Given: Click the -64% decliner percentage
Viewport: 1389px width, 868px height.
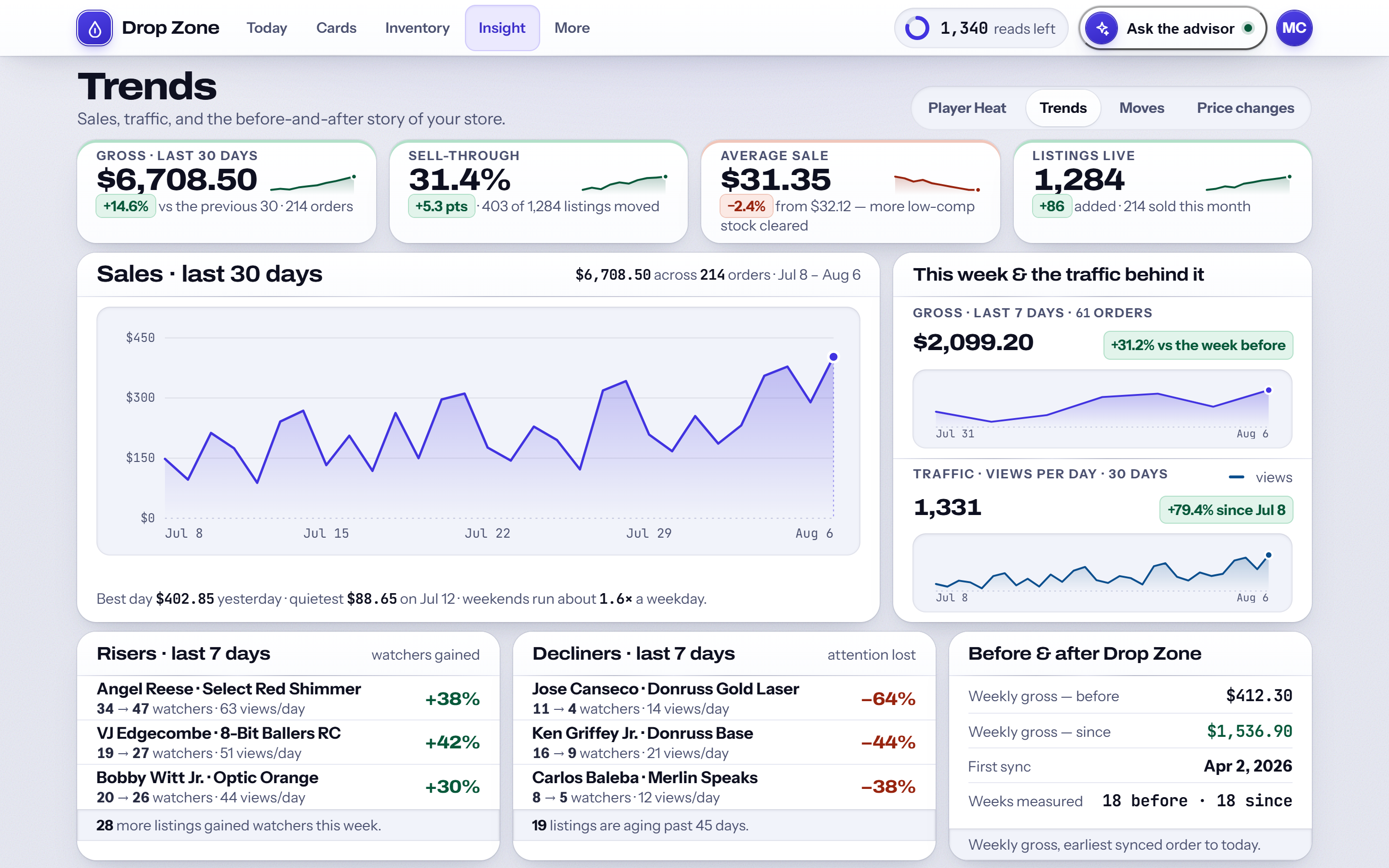Looking at the screenshot, I should coord(888,699).
